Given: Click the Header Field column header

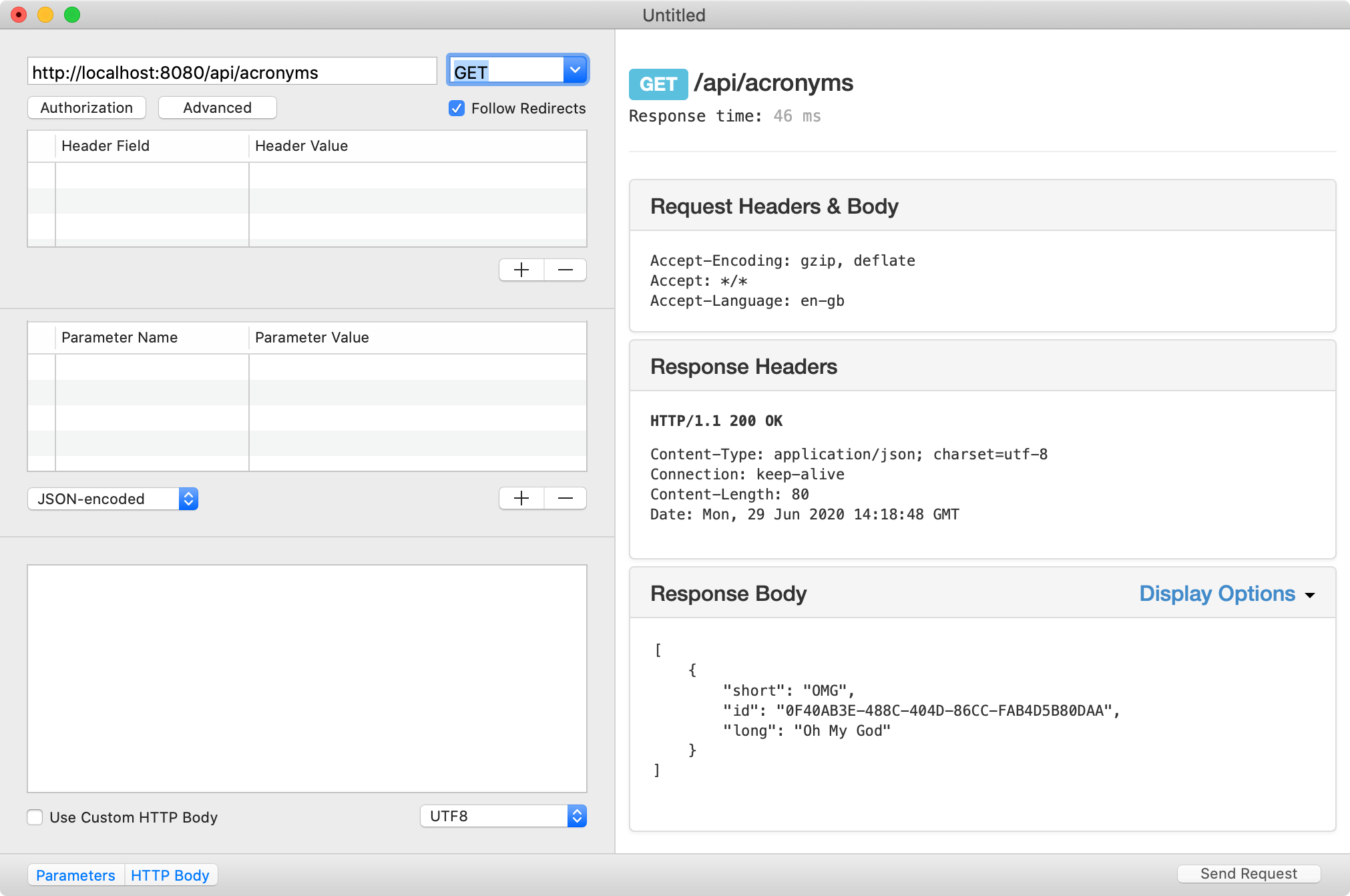Looking at the screenshot, I should coord(152,146).
